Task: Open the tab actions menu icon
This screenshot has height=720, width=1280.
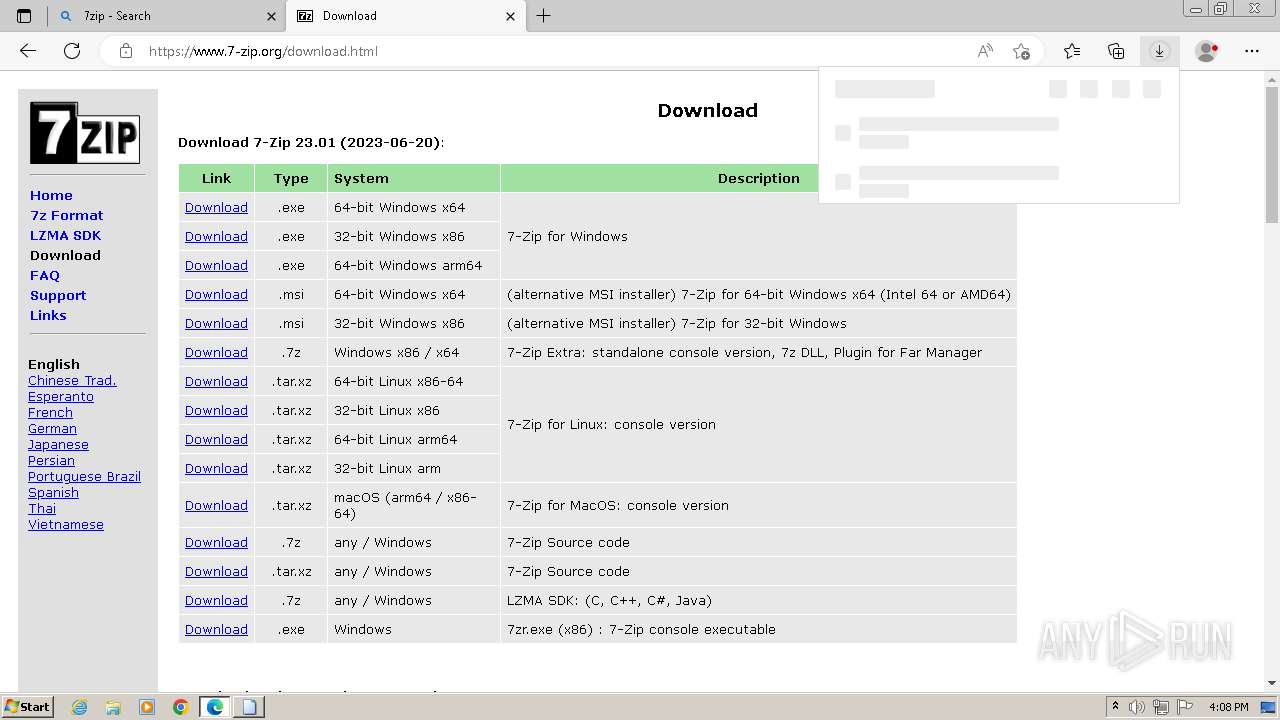Action: coord(24,16)
